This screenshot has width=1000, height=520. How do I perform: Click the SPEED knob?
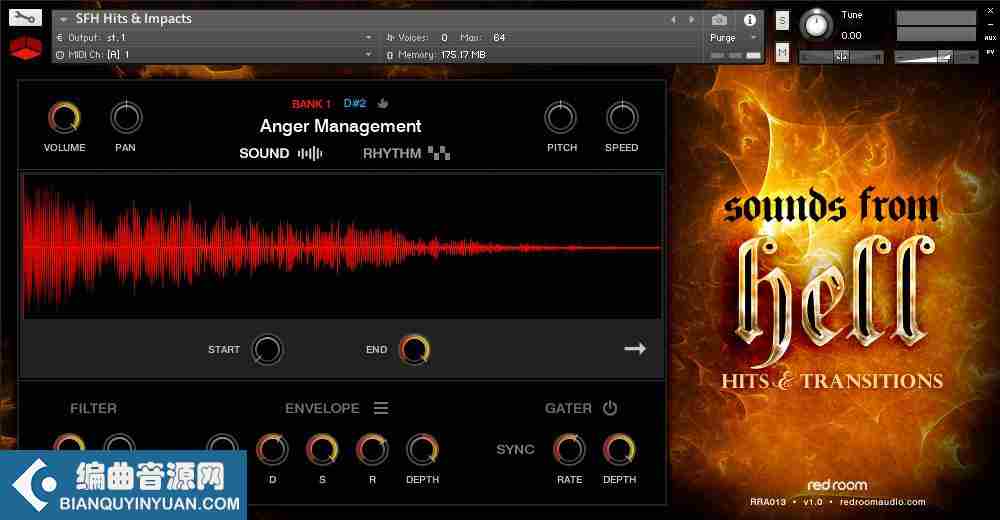(x=622, y=117)
